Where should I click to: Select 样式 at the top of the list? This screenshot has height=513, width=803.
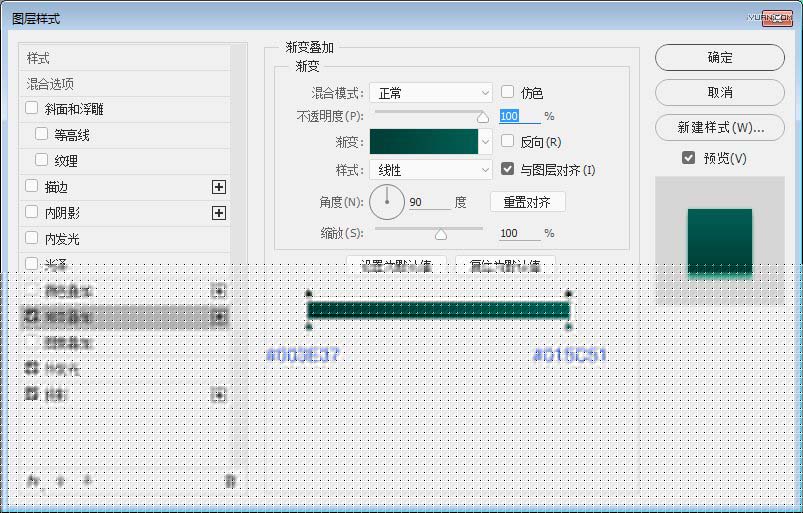pos(38,58)
